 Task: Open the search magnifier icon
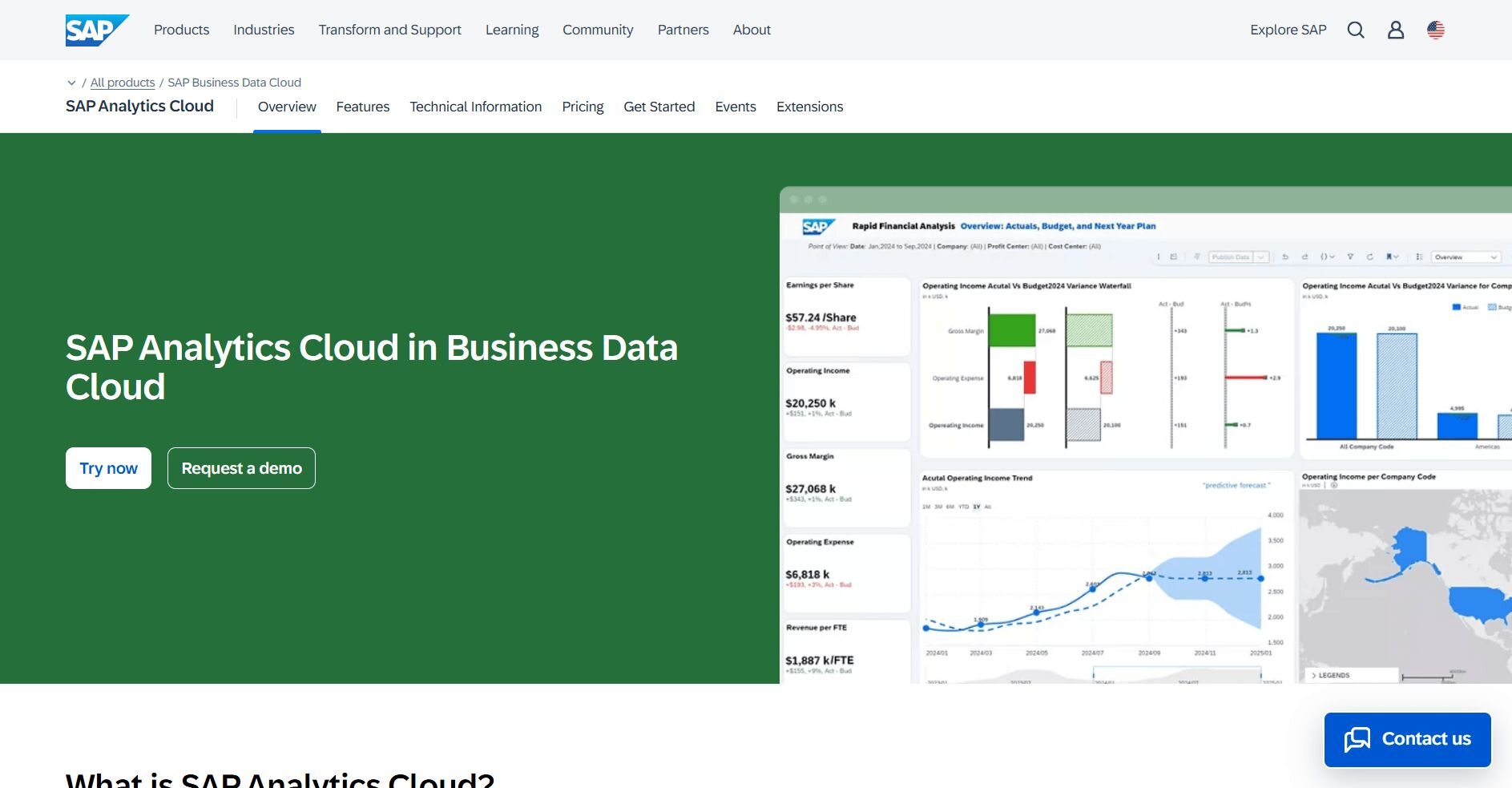click(x=1355, y=30)
